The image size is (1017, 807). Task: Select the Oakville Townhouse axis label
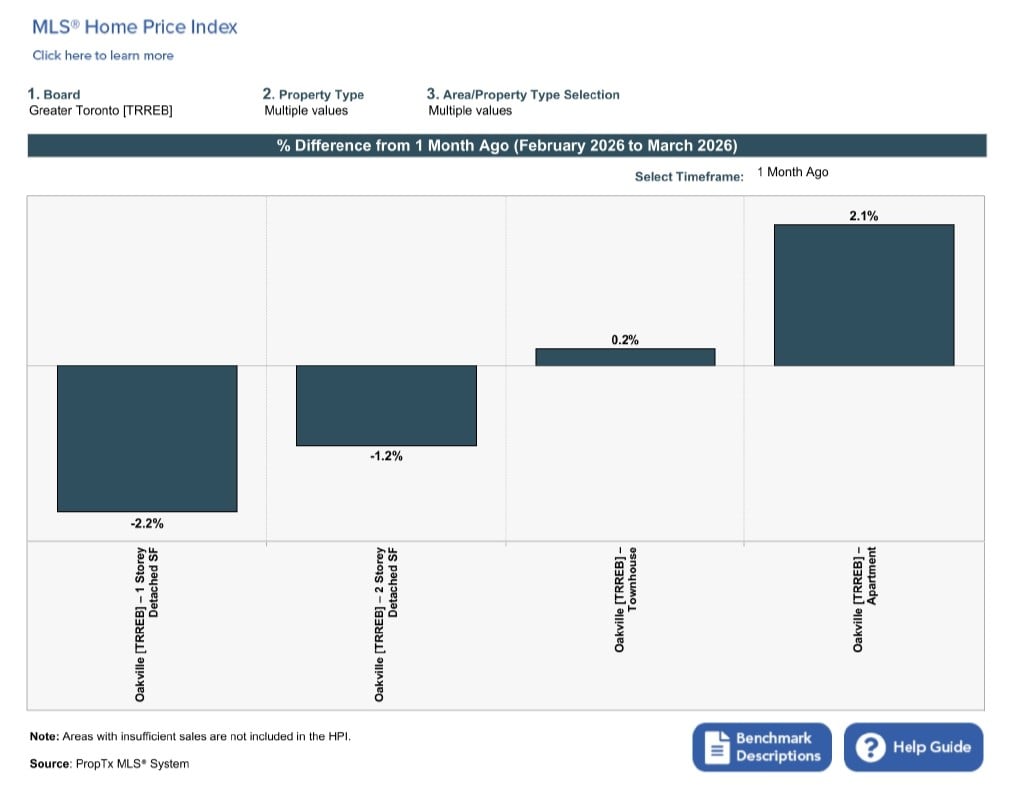coord(626,600)
